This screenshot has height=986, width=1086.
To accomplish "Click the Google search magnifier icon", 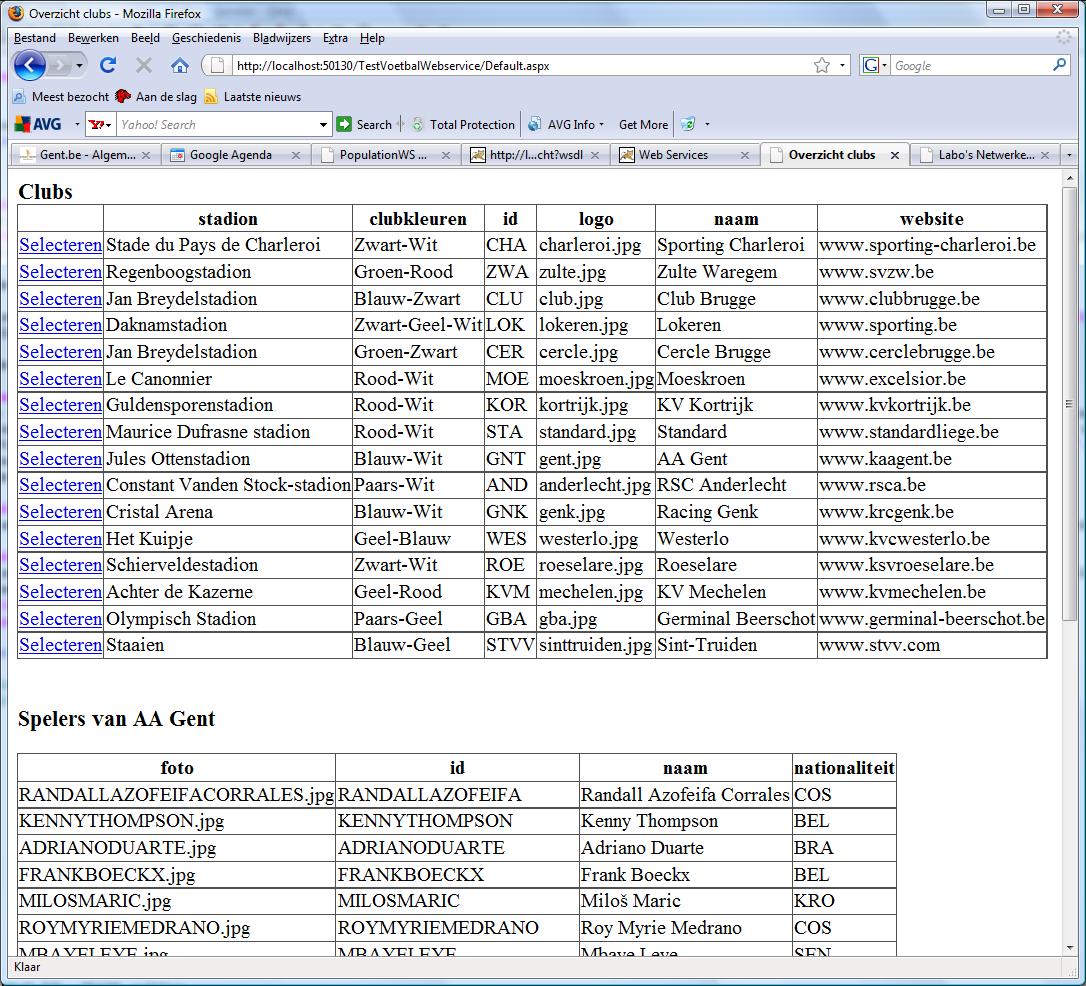I will 1060,66.
